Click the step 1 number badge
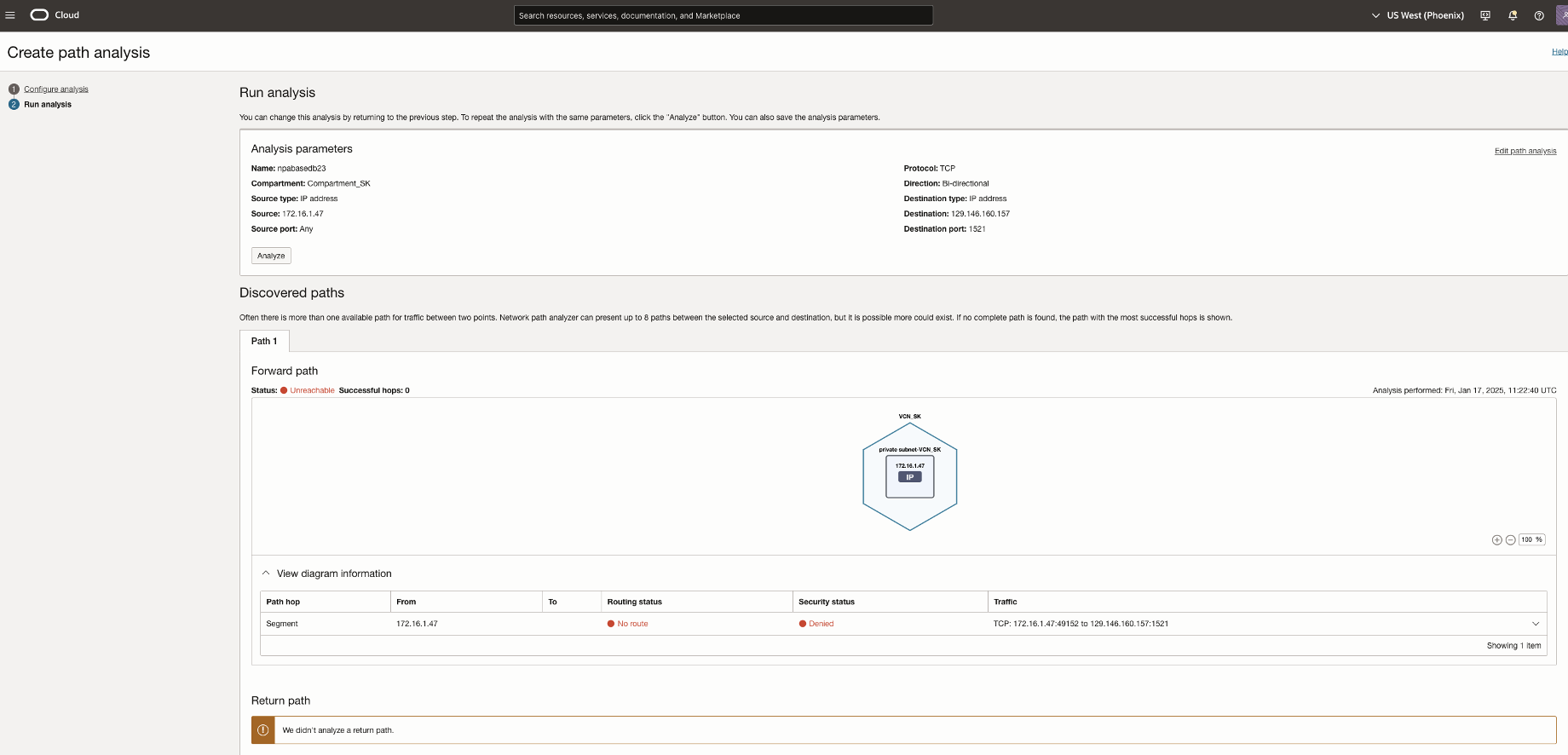Screen dimensions: 1568x755 point(14,89)
